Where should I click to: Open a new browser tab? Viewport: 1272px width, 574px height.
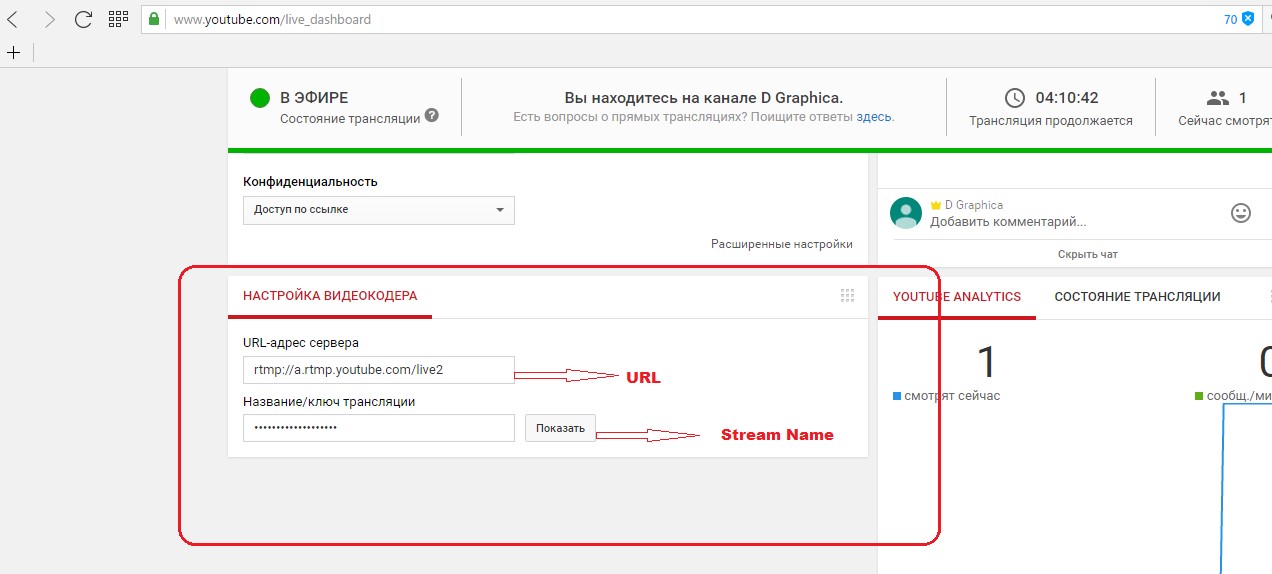(x=13, y=52)
